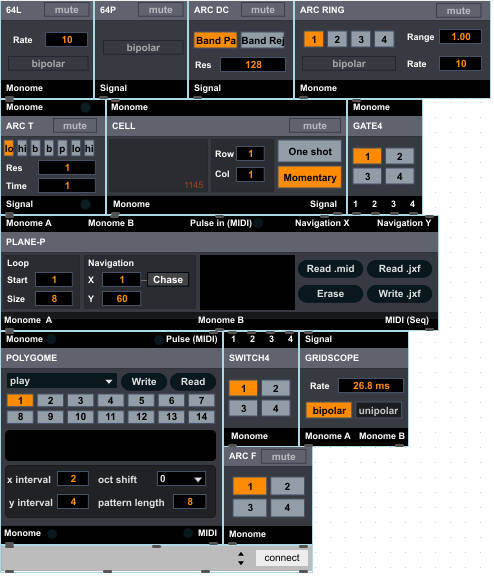Viewport: 494px width, 582px height.
Task: Select Band Pass in ARC DC
Action: 215,40
